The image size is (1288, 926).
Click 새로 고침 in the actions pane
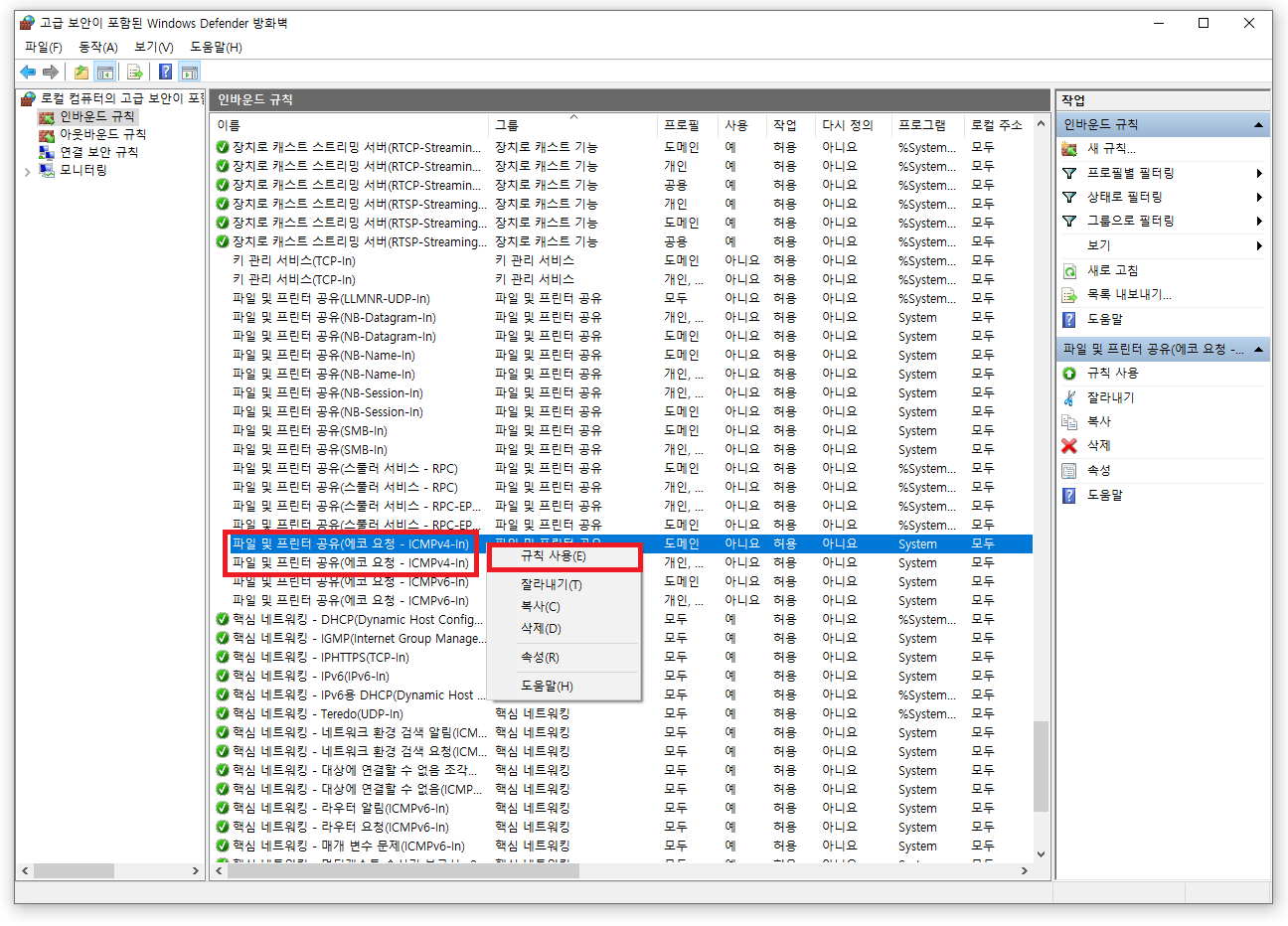(x=1112, y=270)
